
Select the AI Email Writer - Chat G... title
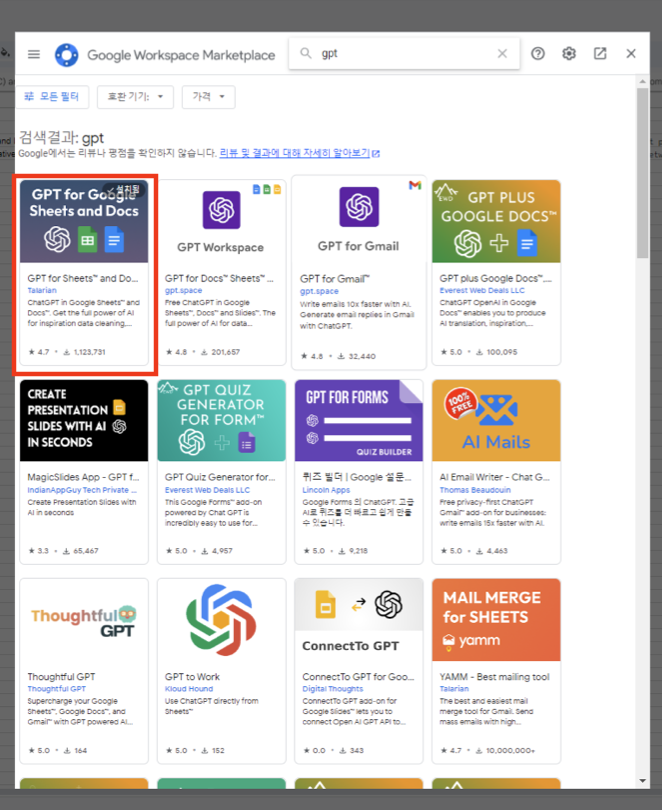(x=494, y=477)
